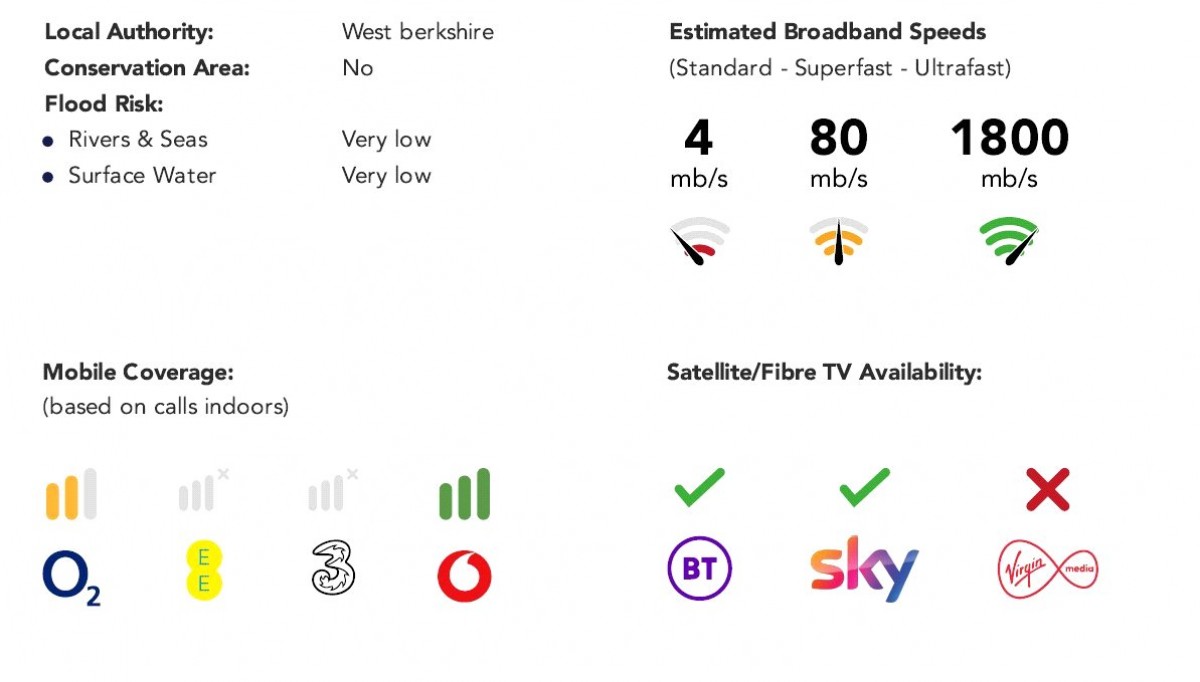Screen dimensions: 1200x682
Task: Click the green checkmark above BT
Action: [x=699, y=489]
